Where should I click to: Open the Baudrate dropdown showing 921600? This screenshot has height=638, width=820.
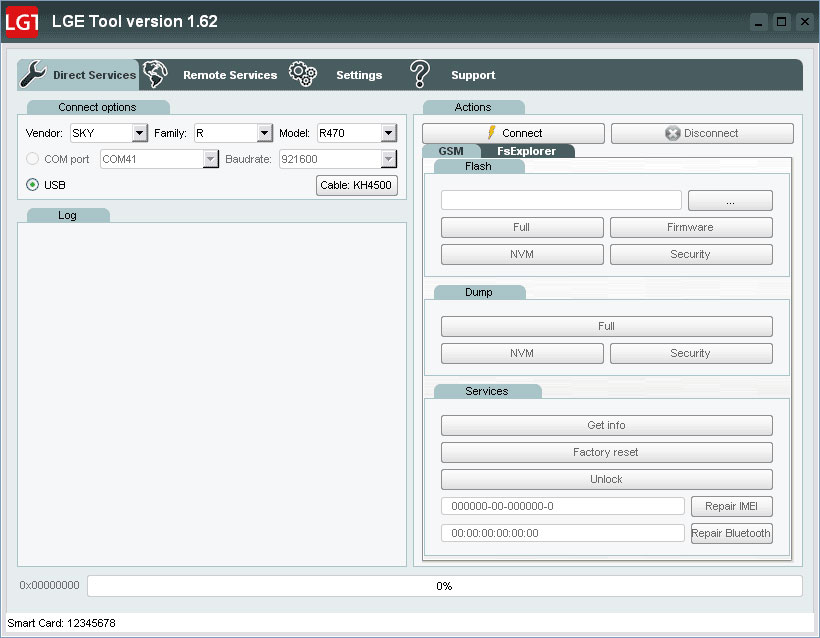pos(388,159)
